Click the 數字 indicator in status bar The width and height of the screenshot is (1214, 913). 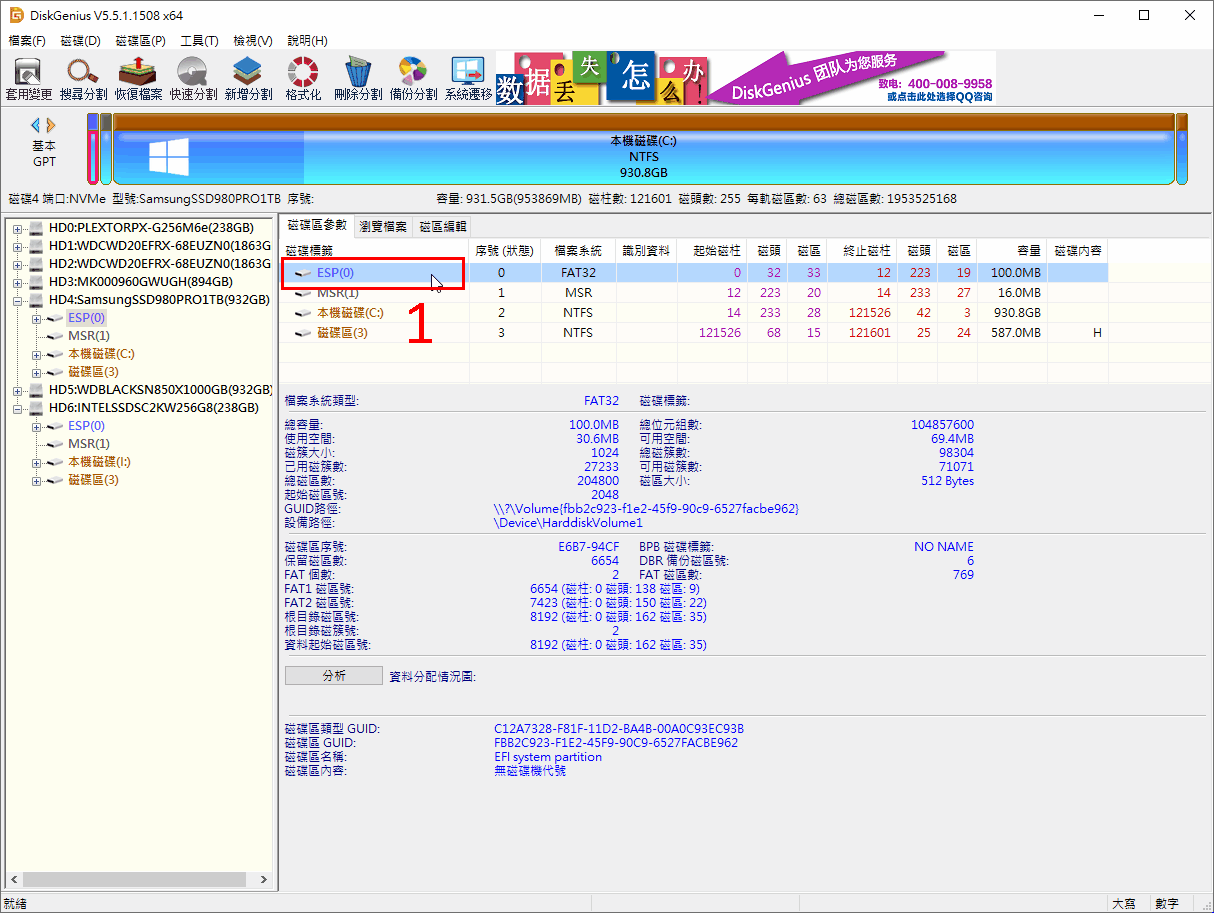[x=1167, y=903]
